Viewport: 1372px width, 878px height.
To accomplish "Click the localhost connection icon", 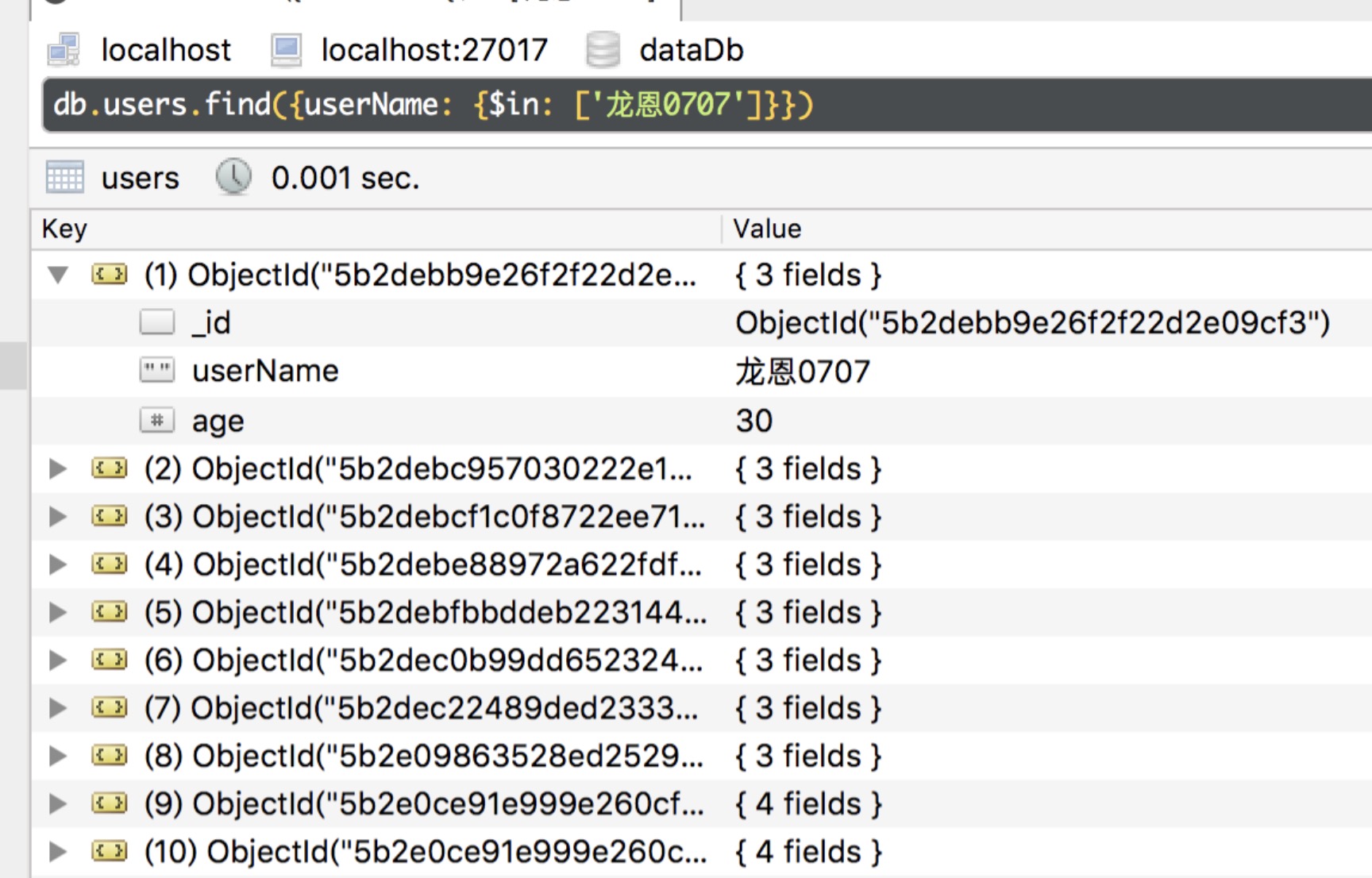I will click(x=64, y=50).
